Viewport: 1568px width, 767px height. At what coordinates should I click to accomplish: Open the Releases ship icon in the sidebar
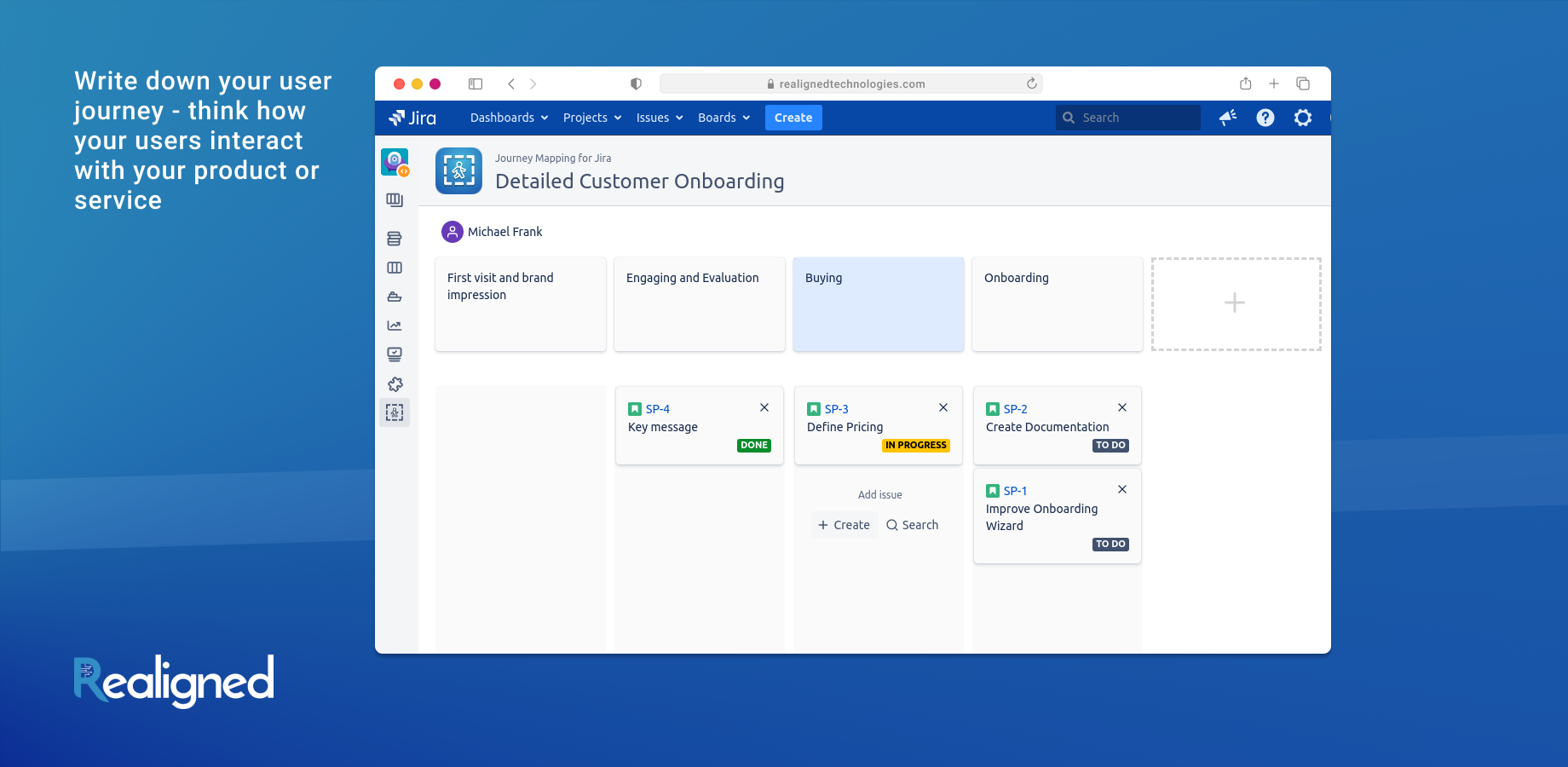(395, 297)
